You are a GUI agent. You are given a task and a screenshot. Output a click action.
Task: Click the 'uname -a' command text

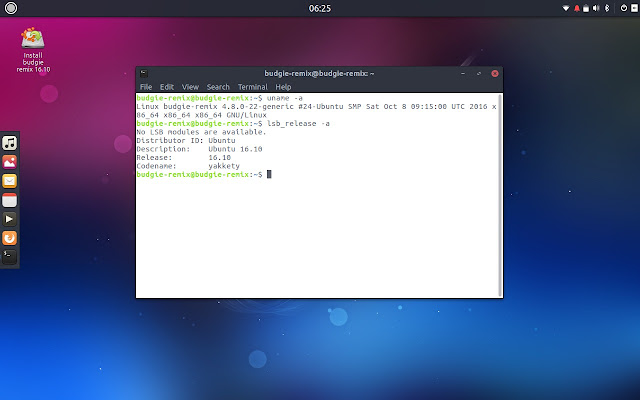(284, 98)
